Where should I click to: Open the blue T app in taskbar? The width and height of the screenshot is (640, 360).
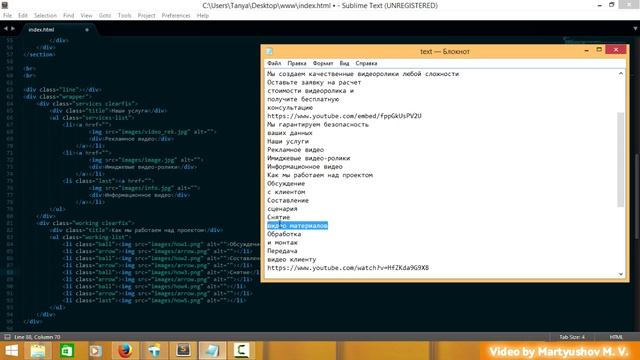coord(154,351)
